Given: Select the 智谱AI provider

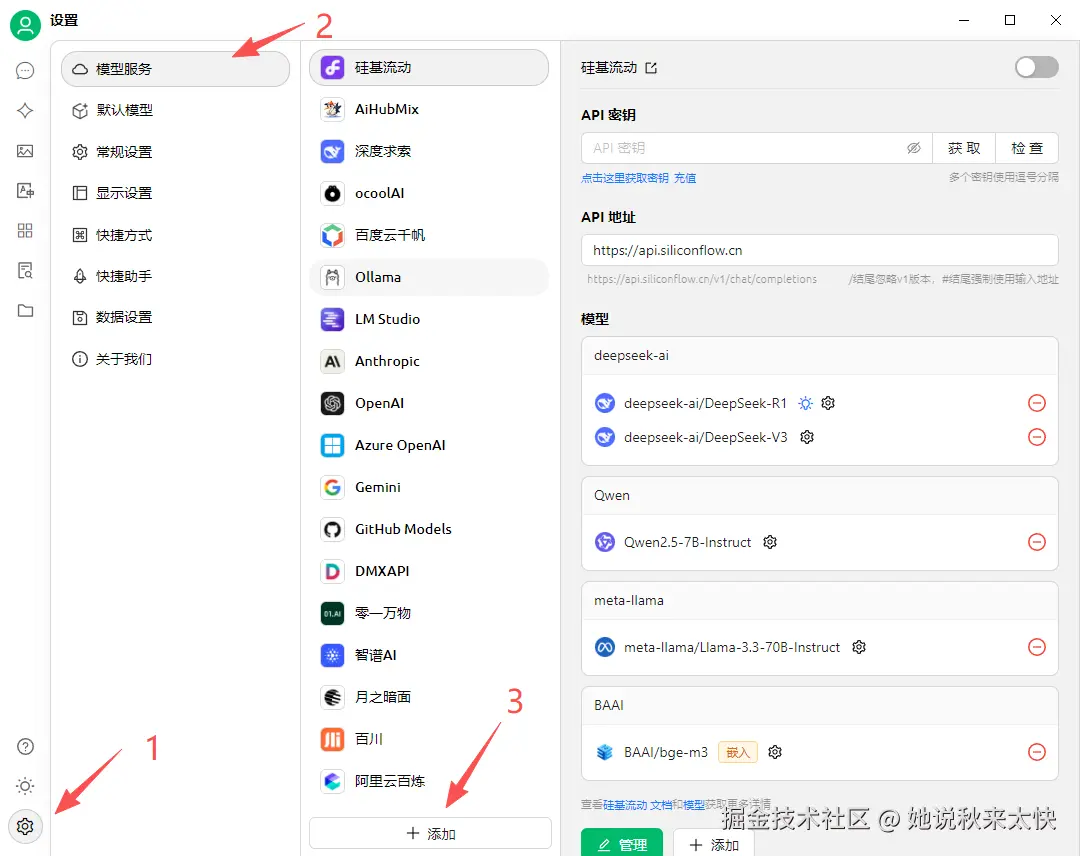Looking at the screenshot, I should point(429,655).
